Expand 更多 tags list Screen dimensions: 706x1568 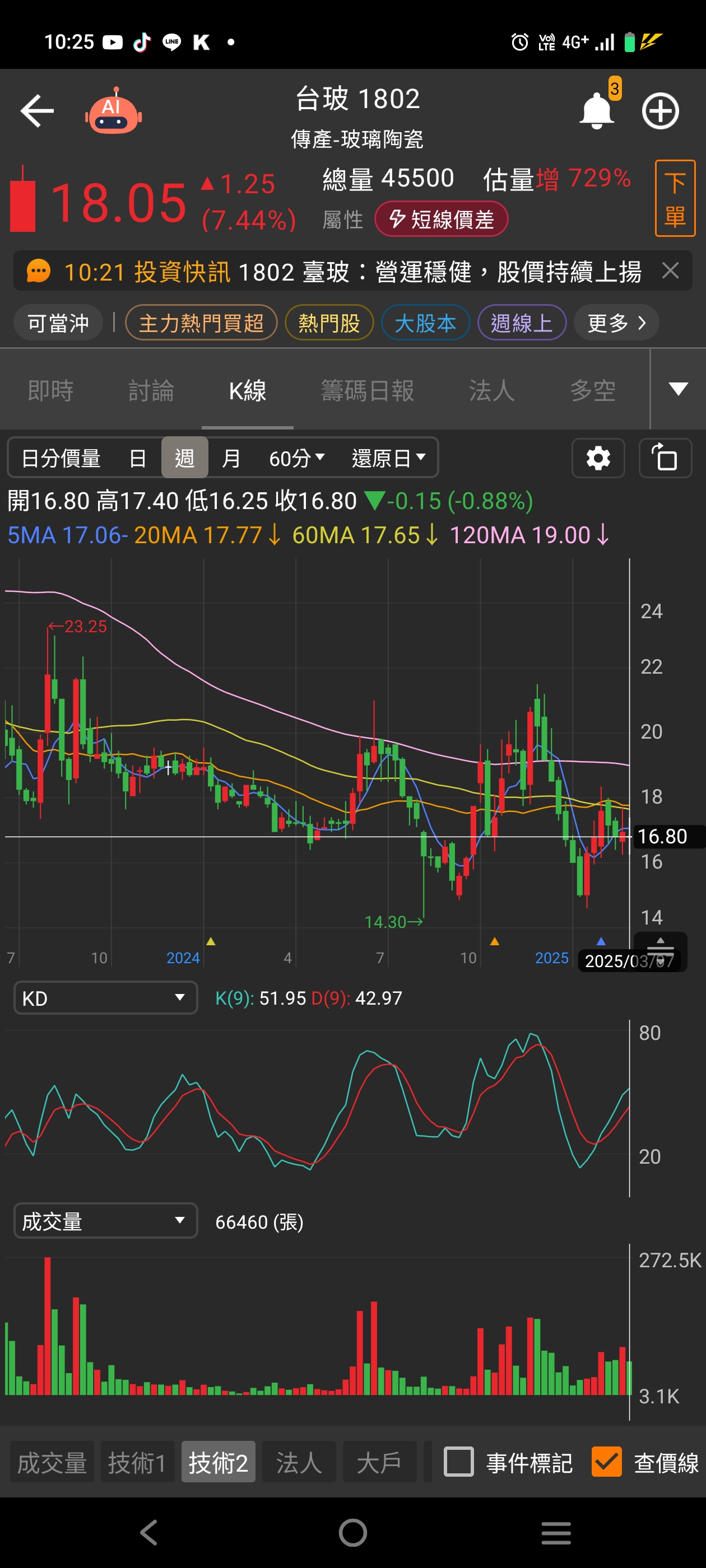(616, 323)
